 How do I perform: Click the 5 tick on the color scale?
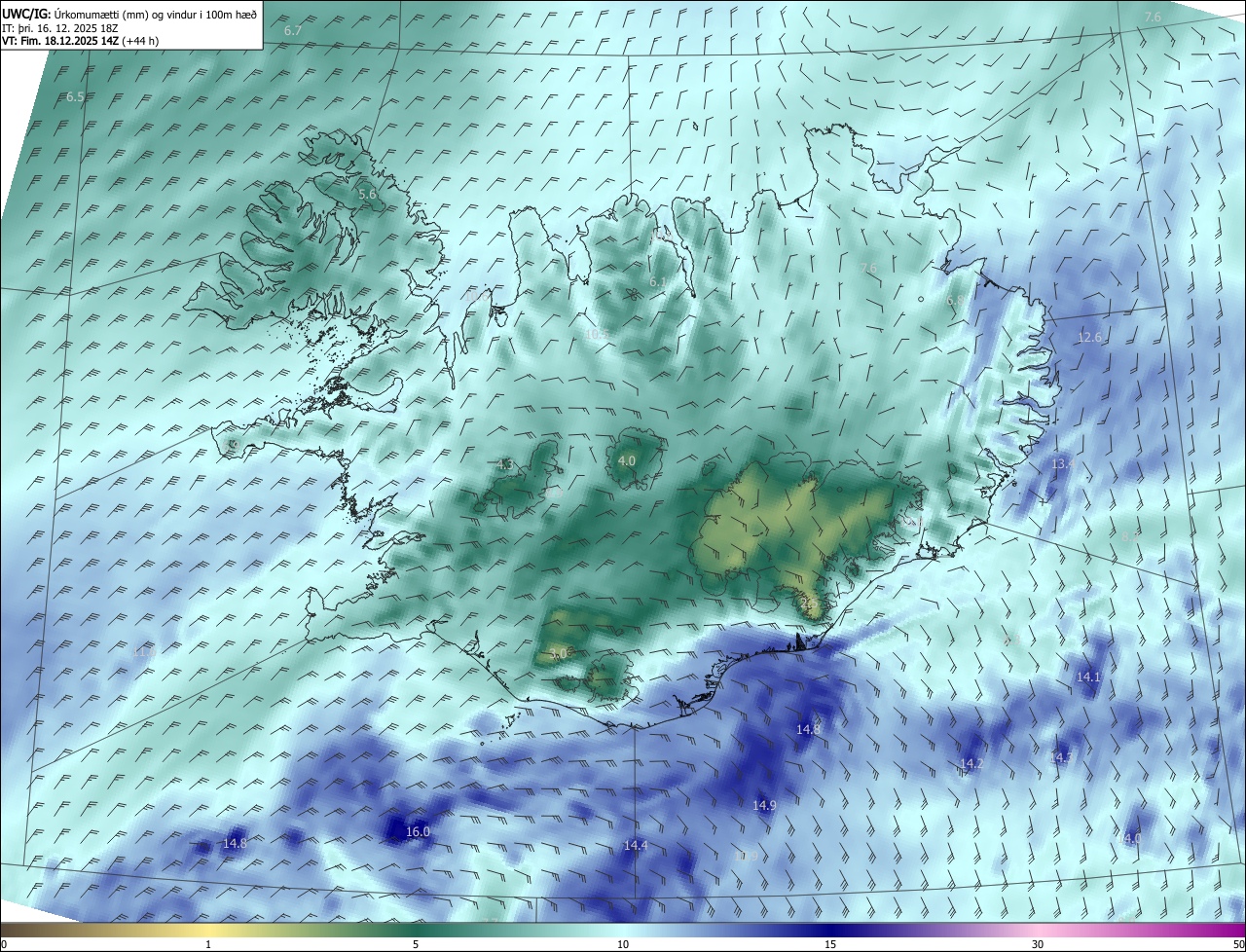[x=416, y=945]
